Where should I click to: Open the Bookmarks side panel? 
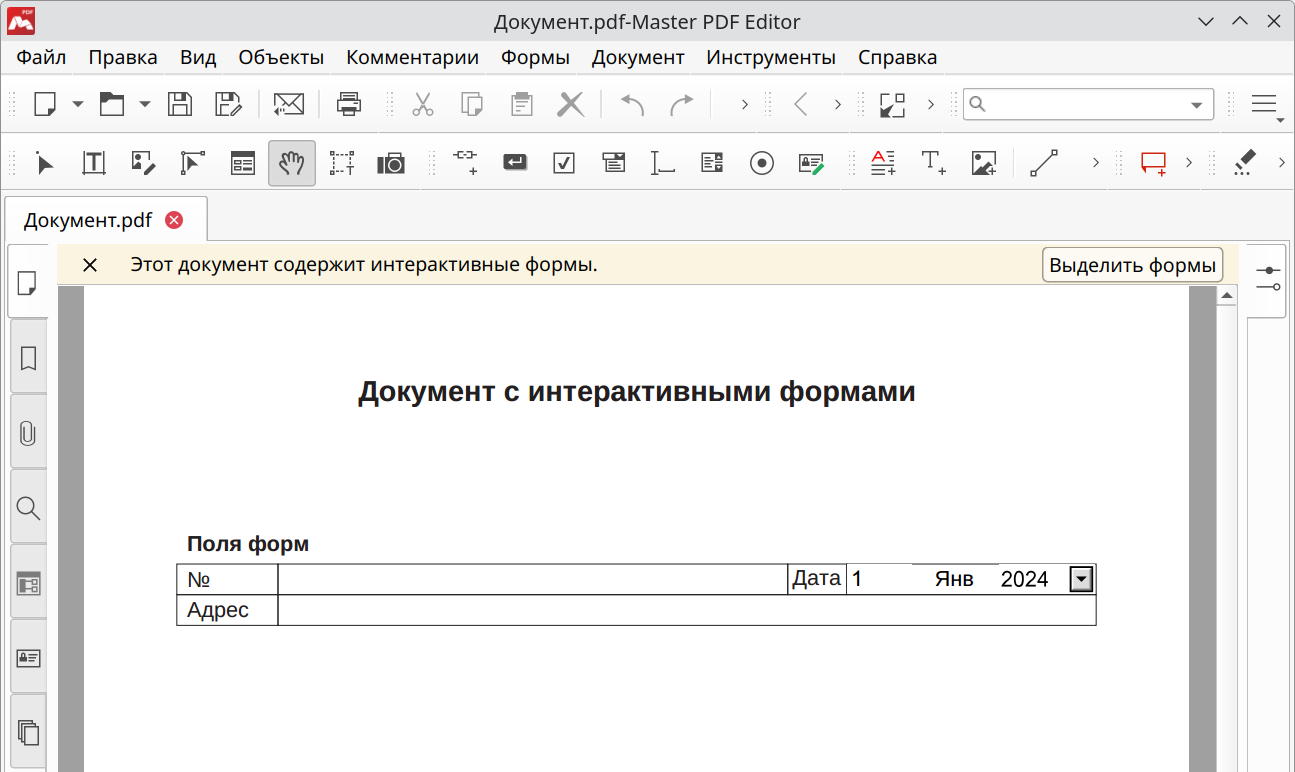click(28, 358)
